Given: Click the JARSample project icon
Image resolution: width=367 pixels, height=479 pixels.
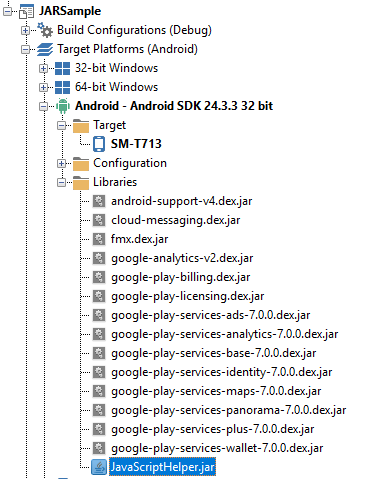Looking at the screenshot, I should (x=27, y=11).
